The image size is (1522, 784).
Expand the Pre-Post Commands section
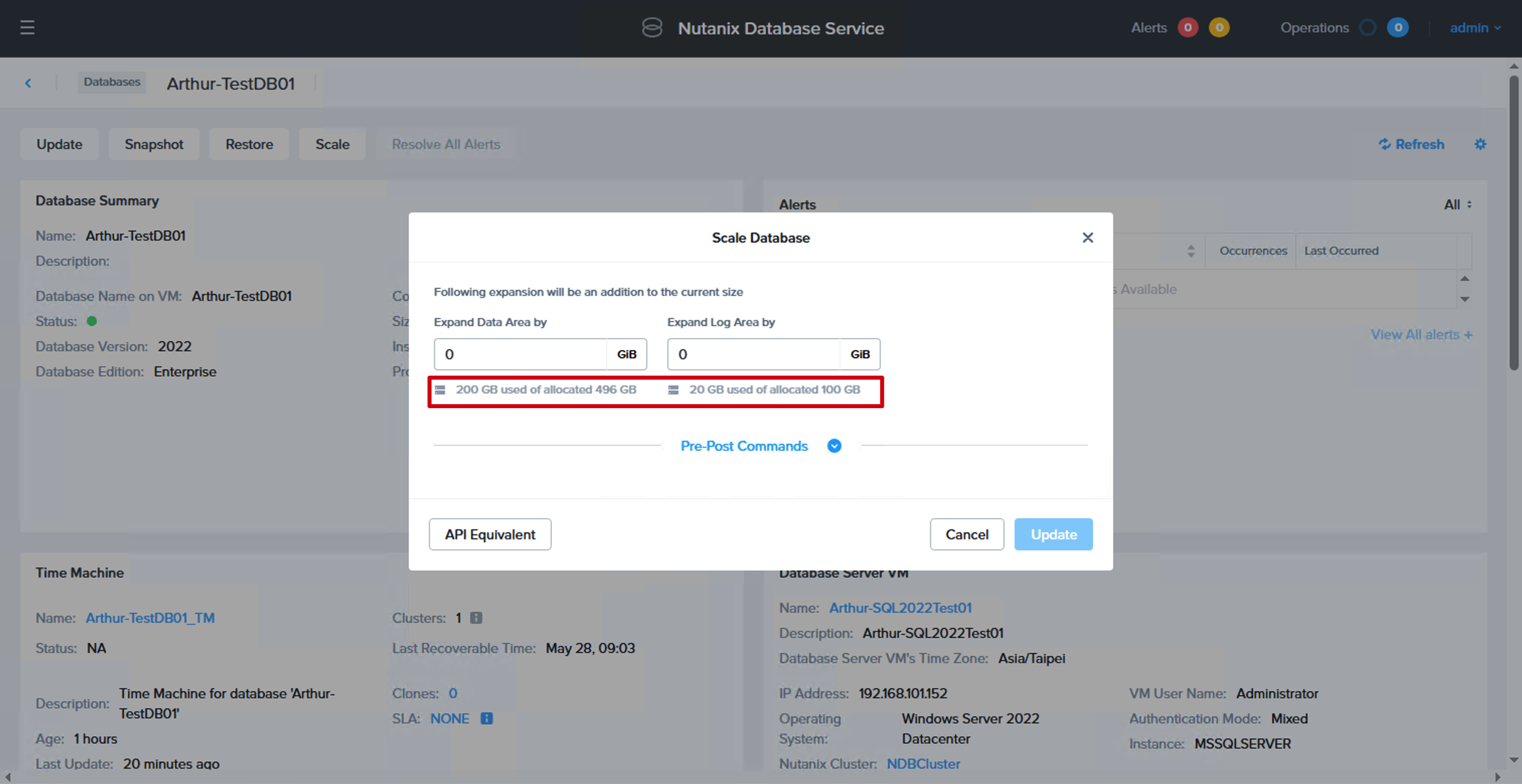pos(834,446)
